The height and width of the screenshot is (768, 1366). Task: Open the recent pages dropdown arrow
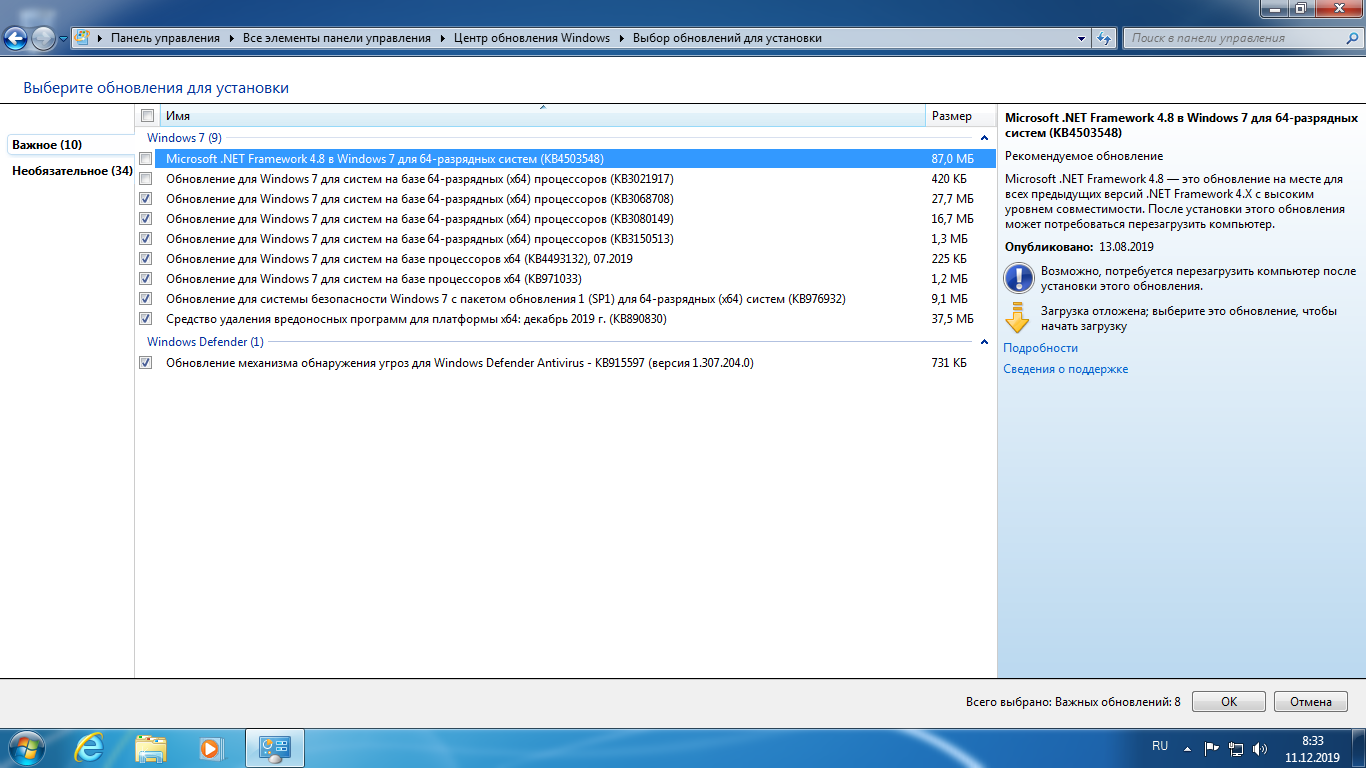click(63, 39)
